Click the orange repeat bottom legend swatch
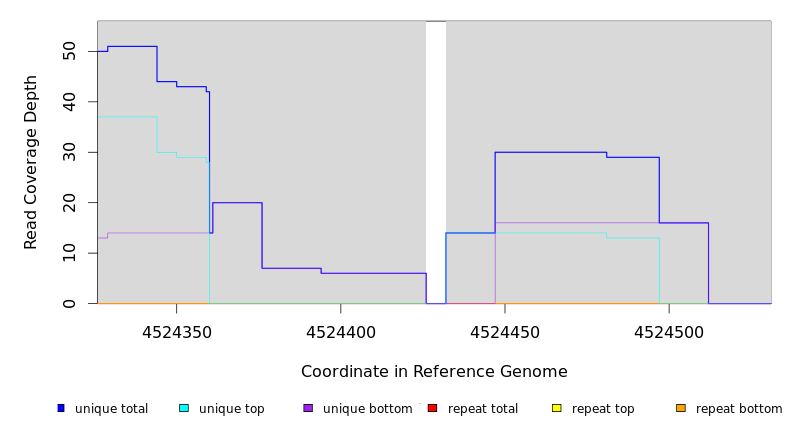The image size is (792, 432). pyautogui.click(x=681, y=408)
